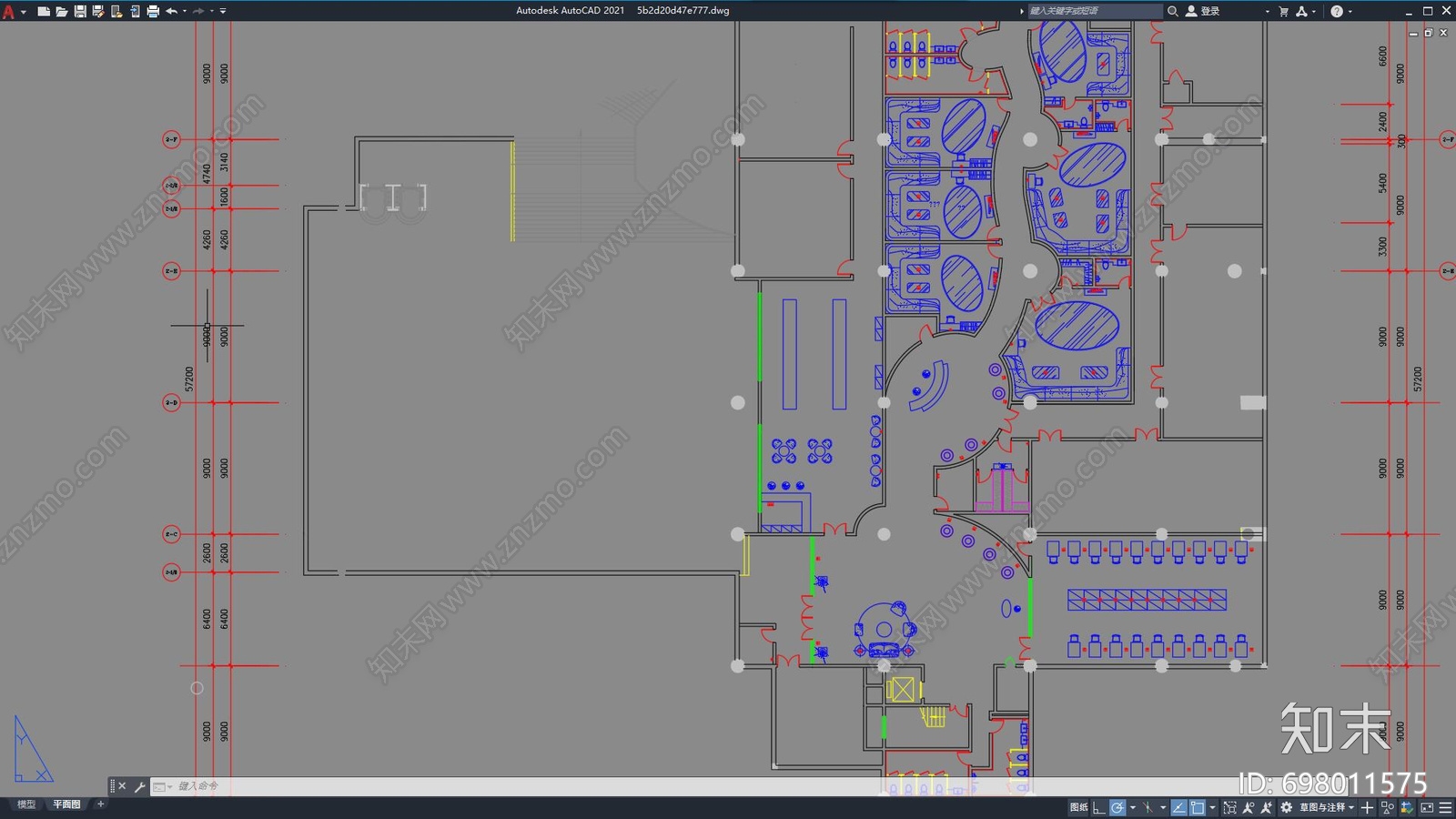The image size is (1456, 819).
Task: Open the Help question mark icon
Action: (x=1337, y=11)
